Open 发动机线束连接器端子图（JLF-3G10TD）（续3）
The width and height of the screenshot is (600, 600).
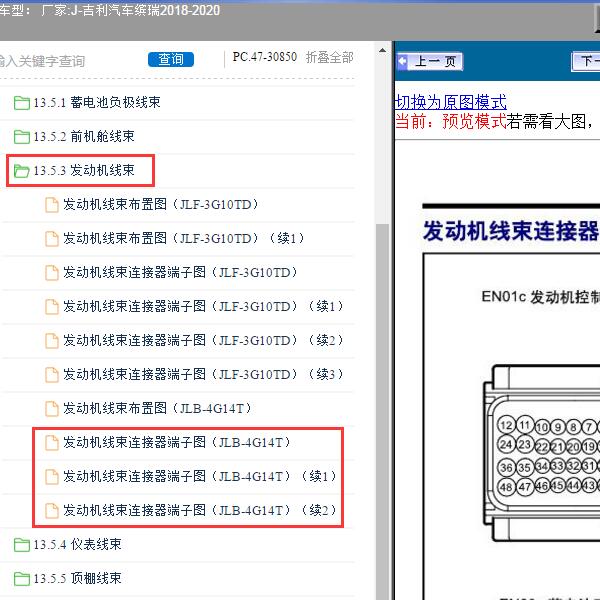tap(204, 375)
